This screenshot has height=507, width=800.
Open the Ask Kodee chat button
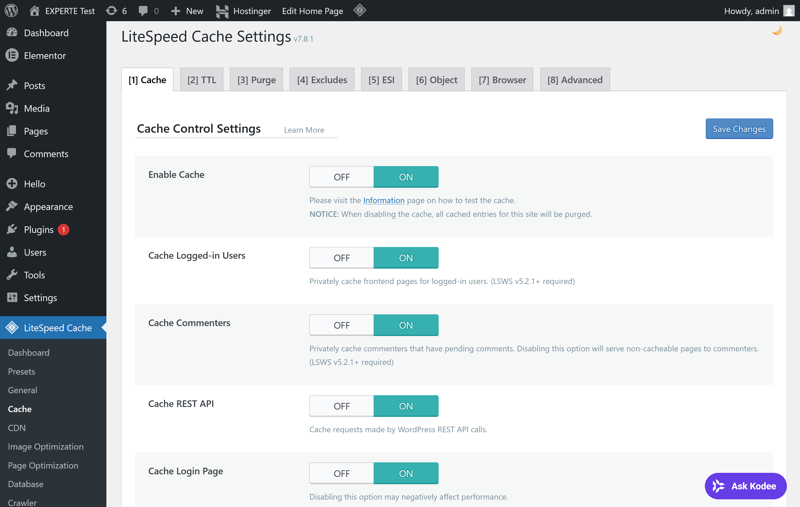745,486
